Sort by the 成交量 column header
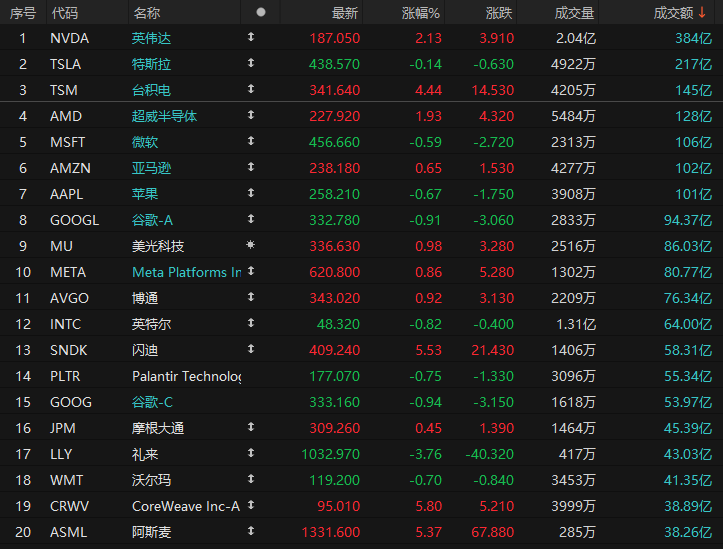The height and width of the screenshot is (549, 723). (574, 13)
